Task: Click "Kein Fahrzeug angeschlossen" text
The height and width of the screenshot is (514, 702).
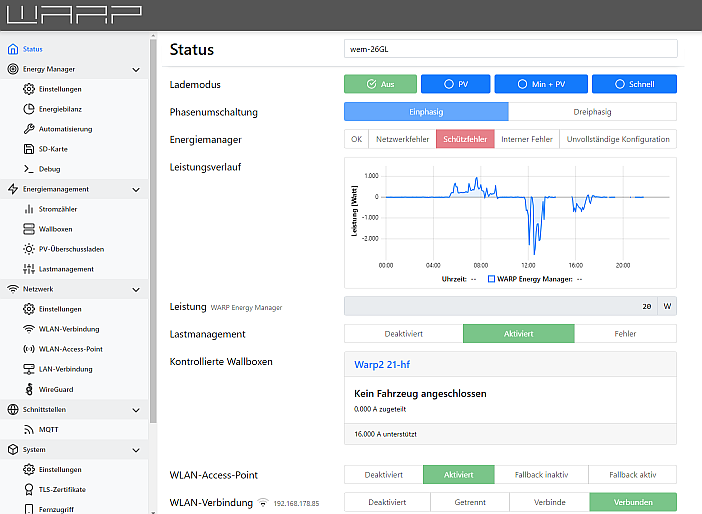Action: click(420, 394)
